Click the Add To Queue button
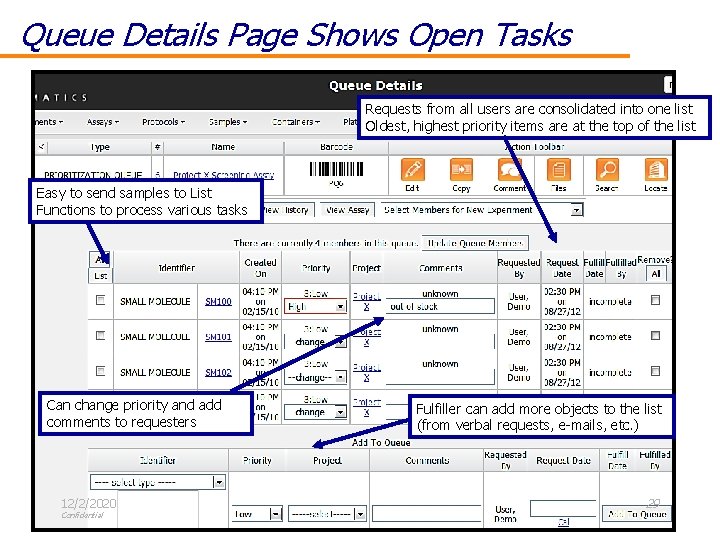This screenshot has height=540, width=720. pos(636,514)
